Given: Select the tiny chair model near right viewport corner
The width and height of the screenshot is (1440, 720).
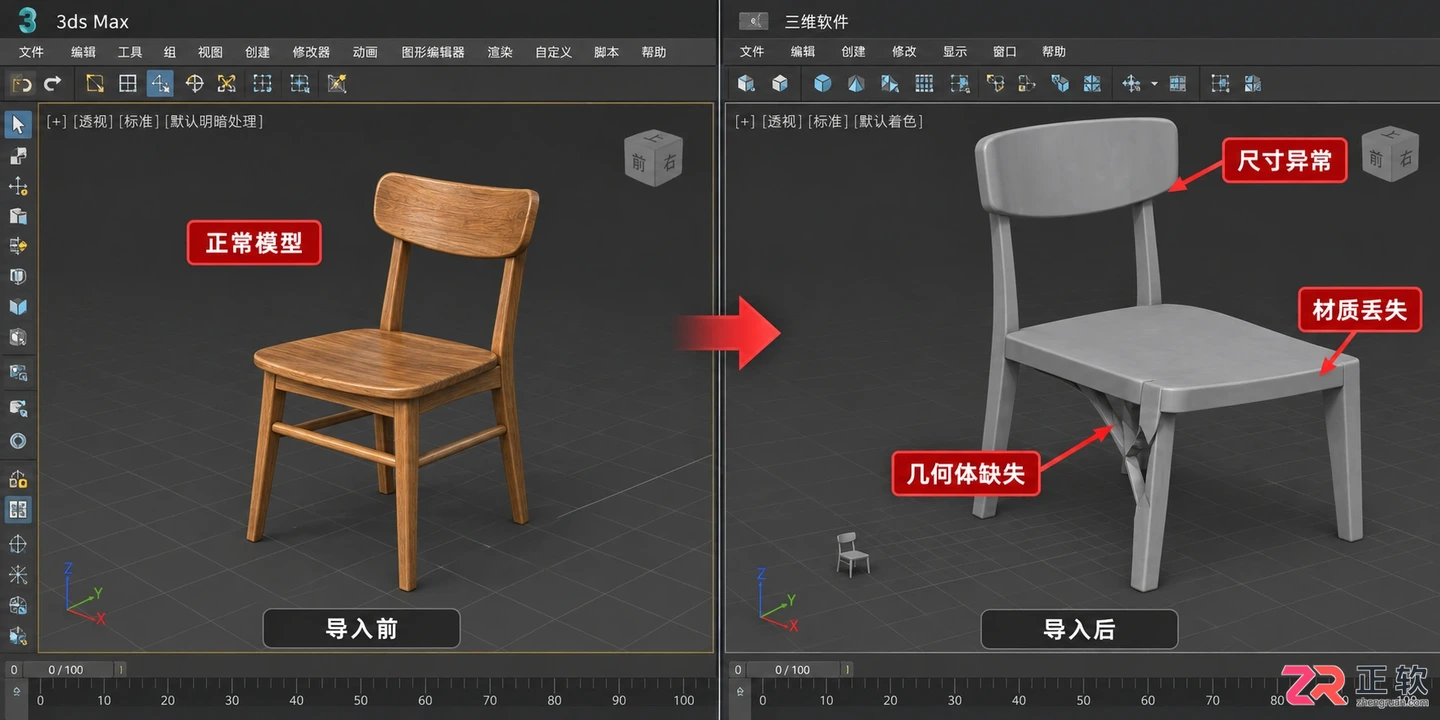Looking at the screenshot, I should point(851,554).
